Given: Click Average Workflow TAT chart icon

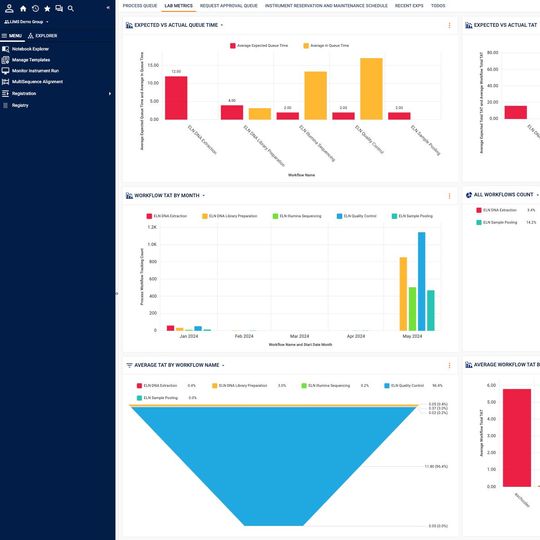Looking at the screenshot, I should tap(469, 365).
